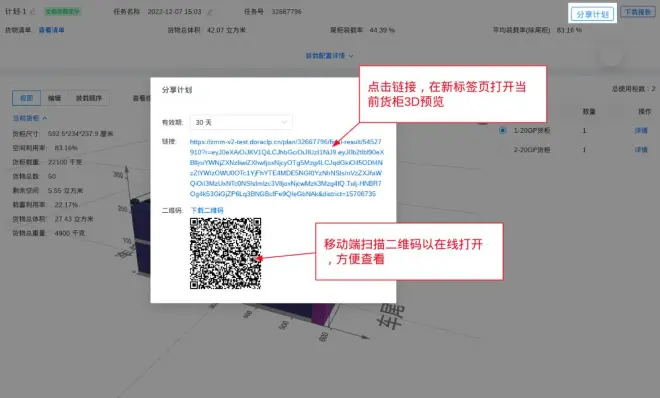Expand the 装载配置详情 section
This screenshot has width=660, height=398.
click(x=329, y=56)
